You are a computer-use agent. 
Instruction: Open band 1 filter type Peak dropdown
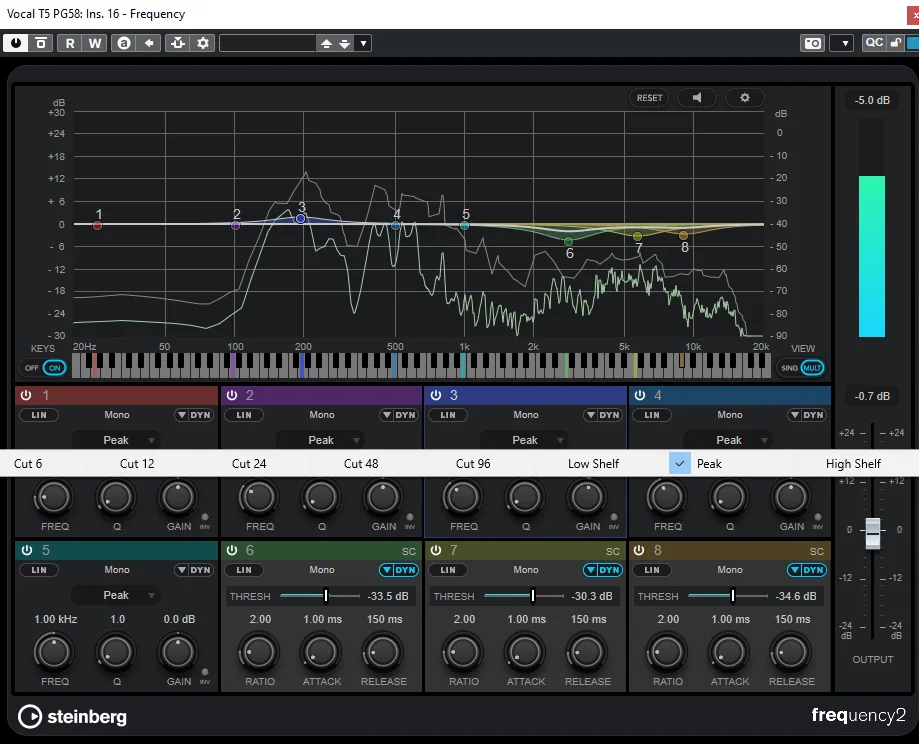(115, 440)
